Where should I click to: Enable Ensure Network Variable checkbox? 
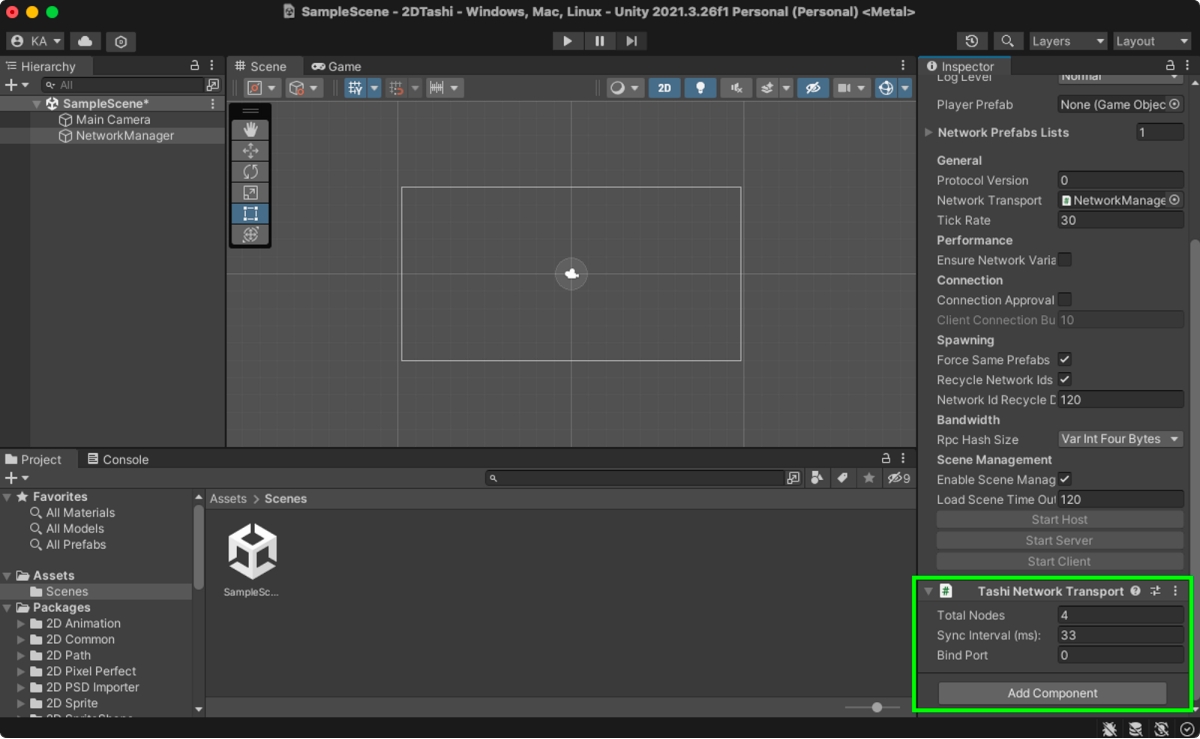point(1065,260)
